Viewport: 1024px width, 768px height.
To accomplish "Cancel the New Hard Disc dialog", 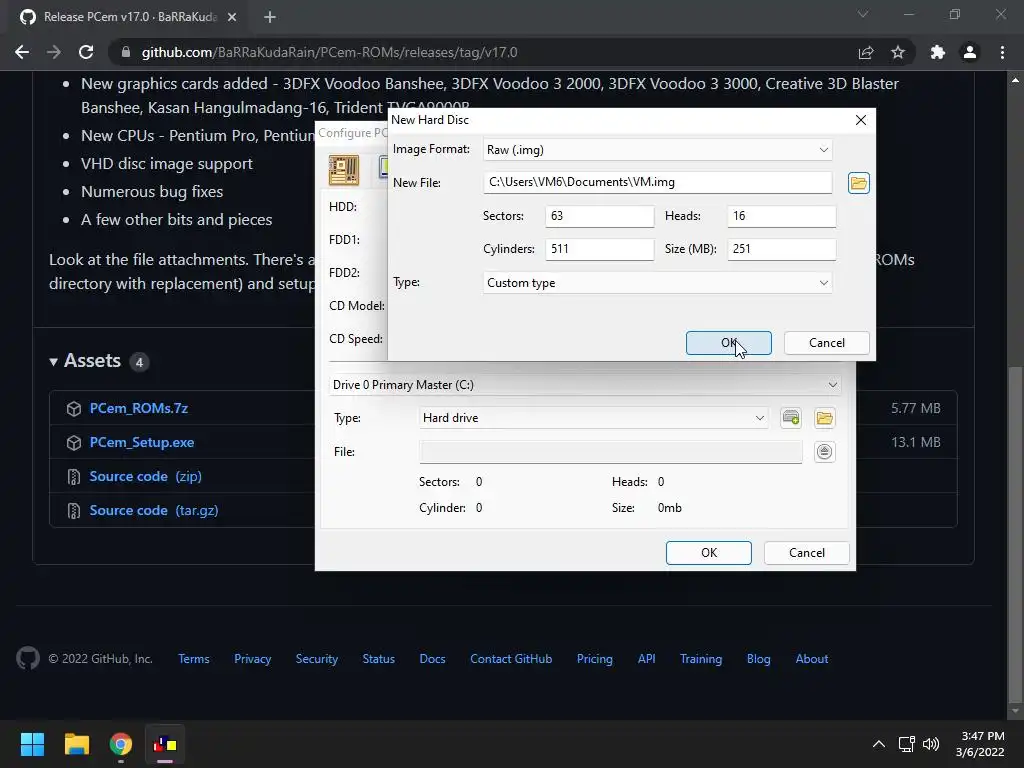I will pyautogui.click(x=826, y=343).
